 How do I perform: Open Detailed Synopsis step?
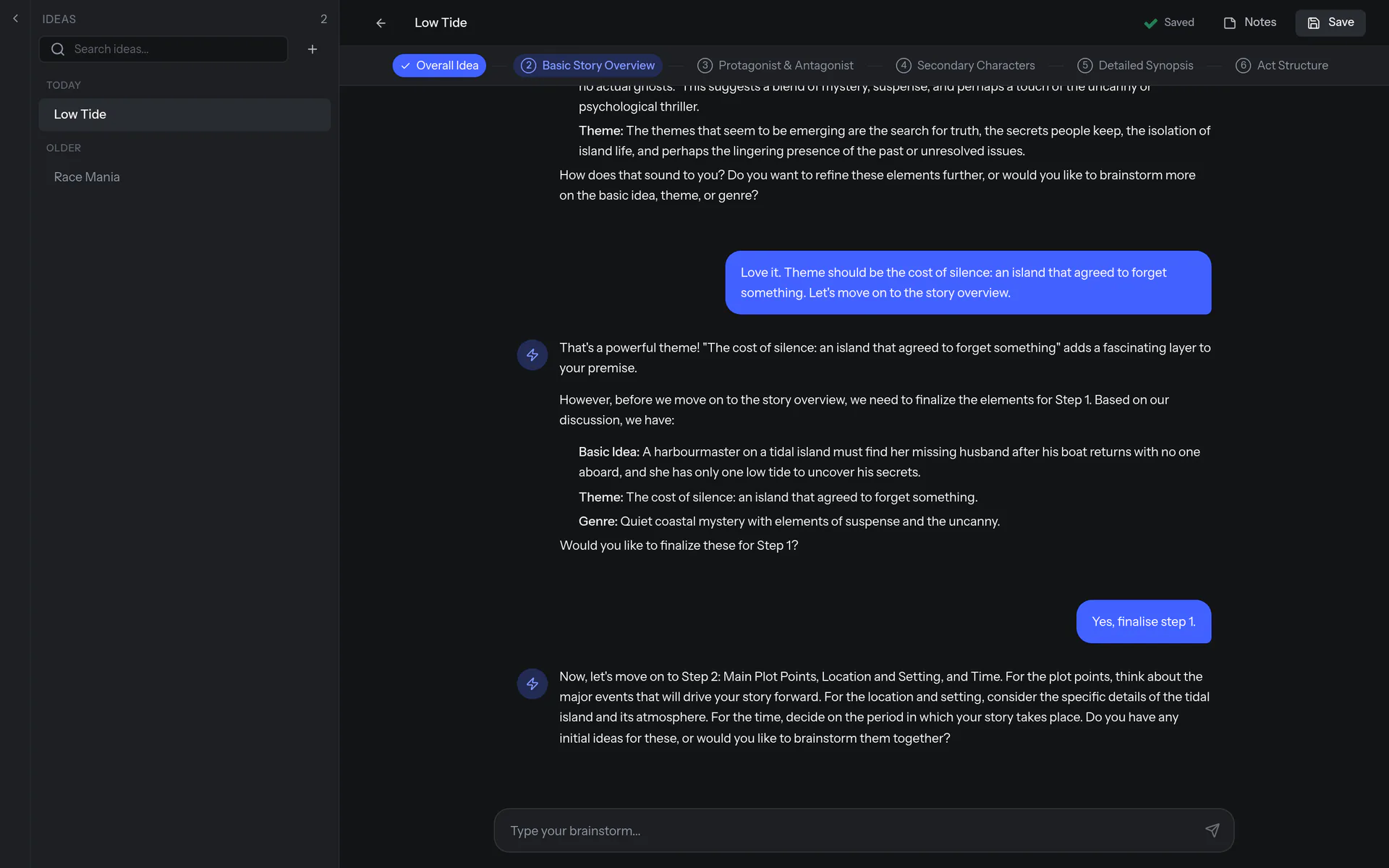pos(1135,65)
